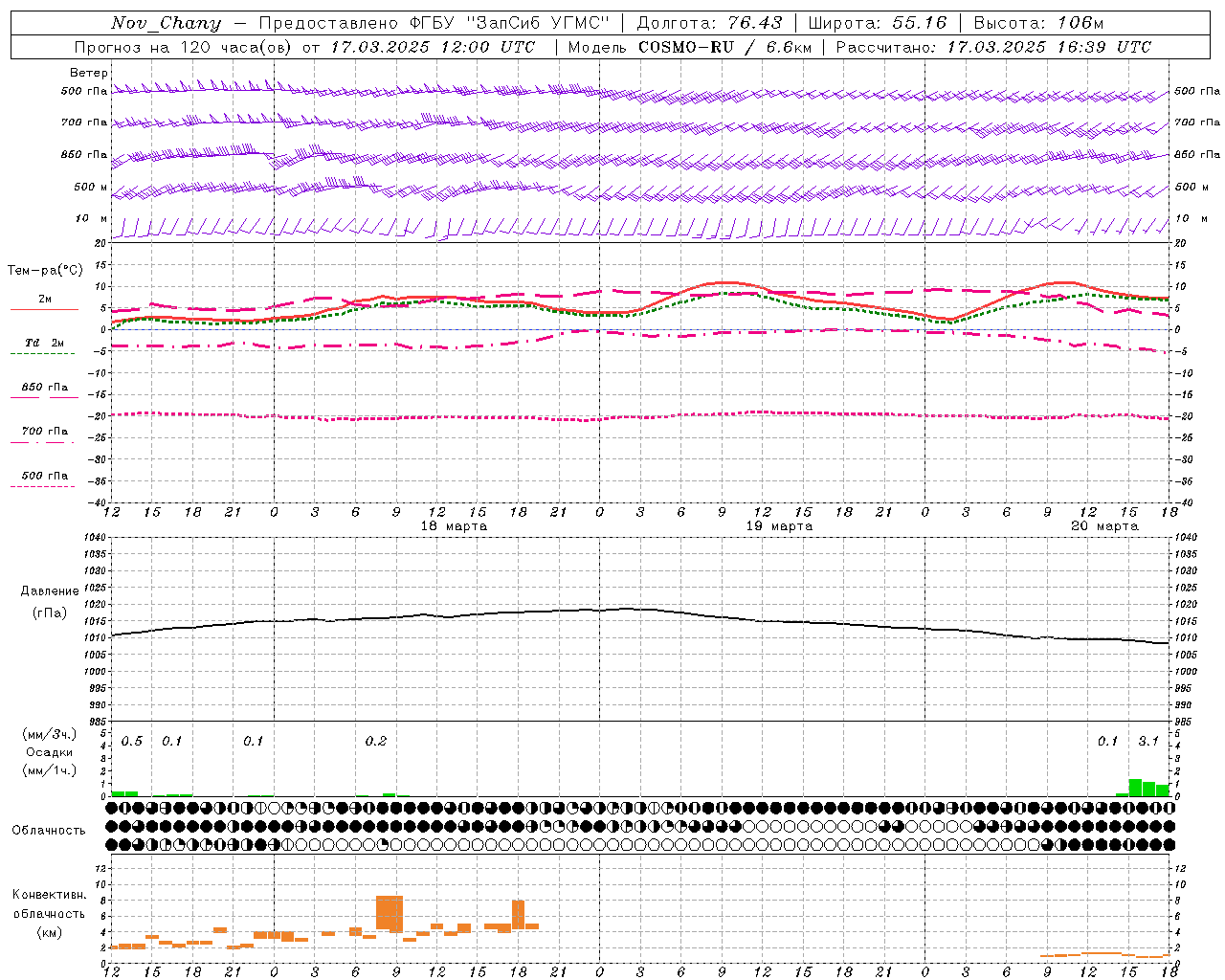The height and width of the screenshot is (980, 1225).
Task: Click the 'Осадки' precipitation label
Action: point(50,753)
